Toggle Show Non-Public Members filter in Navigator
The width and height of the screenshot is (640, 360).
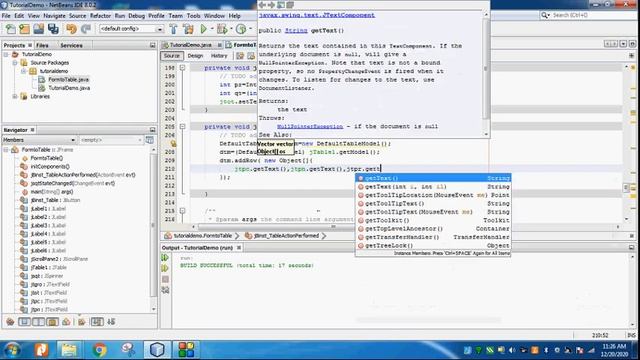coord(52,322)
